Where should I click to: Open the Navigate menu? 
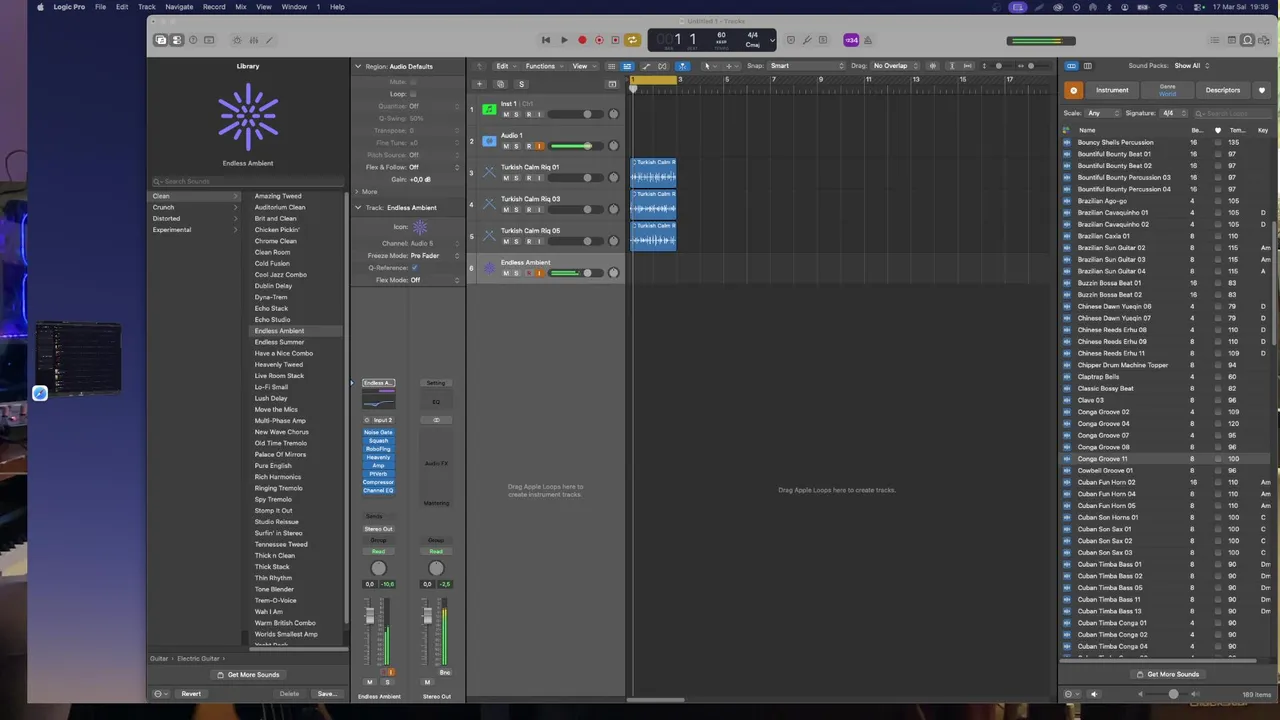[179, 7]
